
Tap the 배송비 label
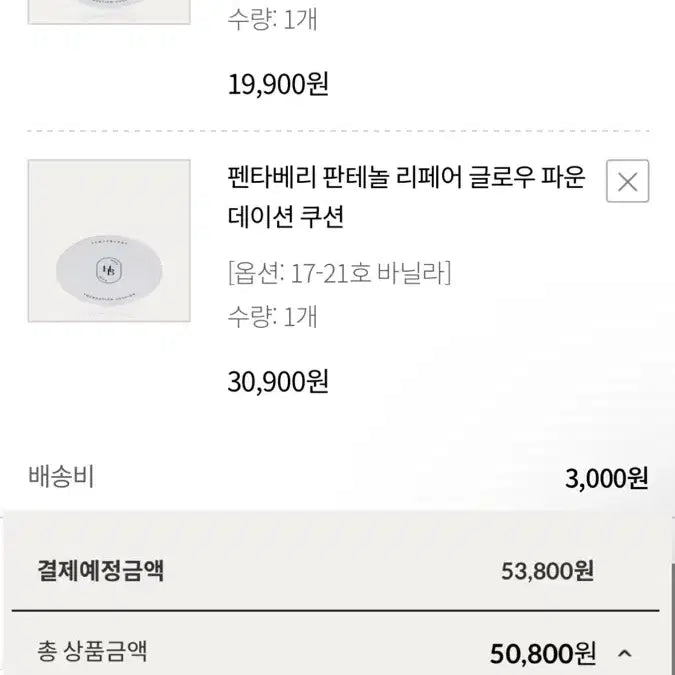tap(60, 477)
